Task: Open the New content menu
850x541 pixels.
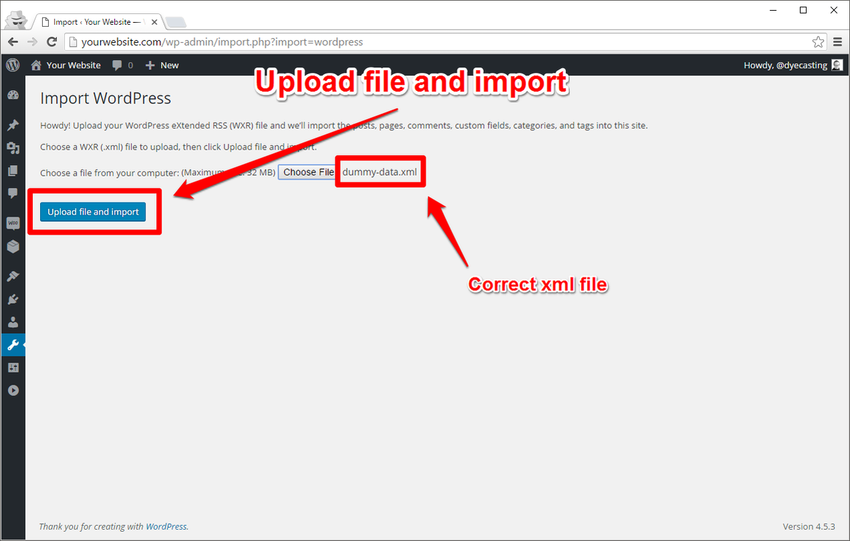Action: [162, 65]
